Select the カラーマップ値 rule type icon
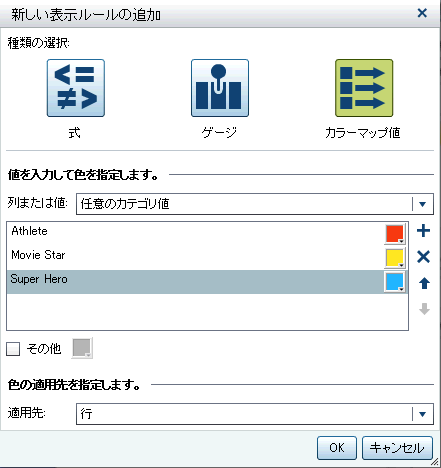This screenshot has height=468, width=441. [x=364, y=88]
